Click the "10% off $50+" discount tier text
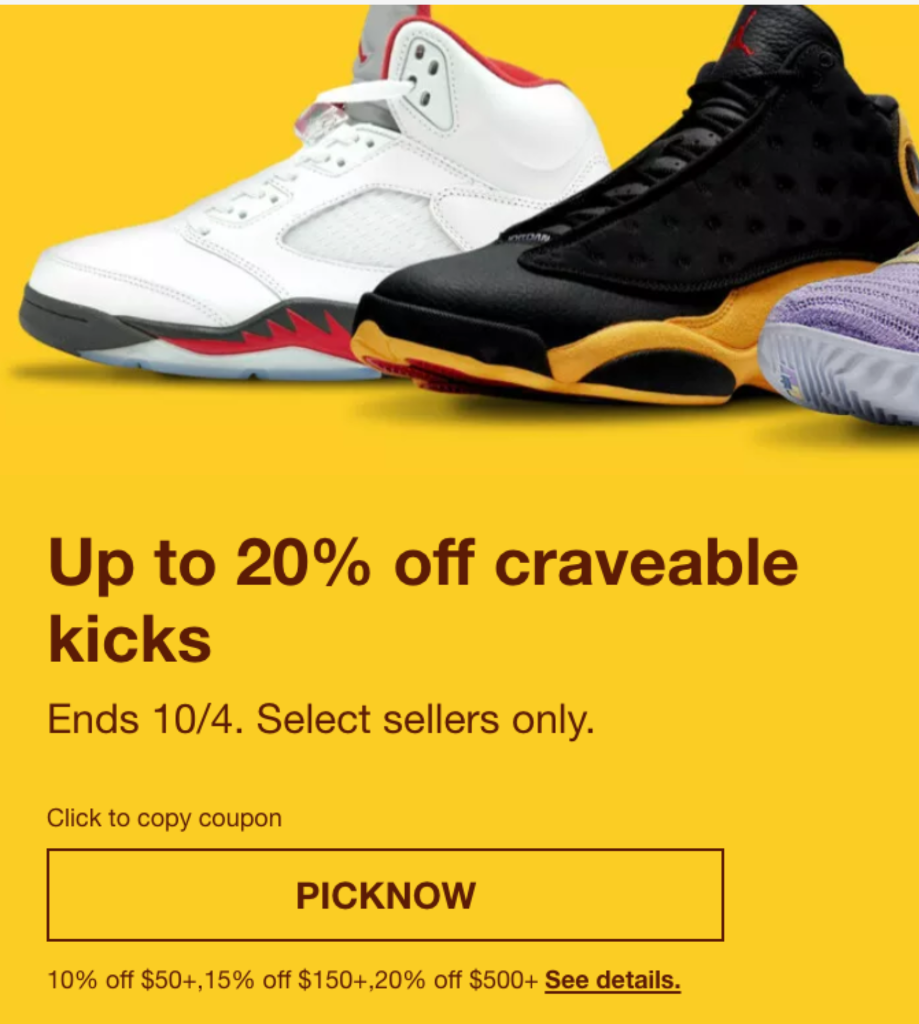 122,980
